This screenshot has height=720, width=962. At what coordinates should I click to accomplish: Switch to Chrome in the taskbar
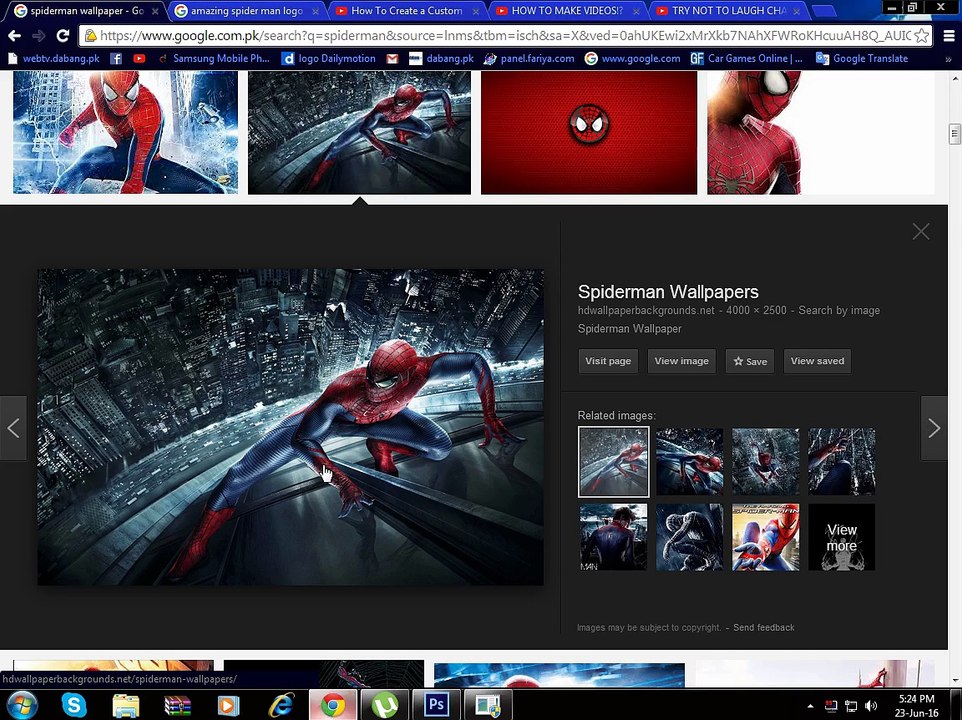(x=333, y=705)
